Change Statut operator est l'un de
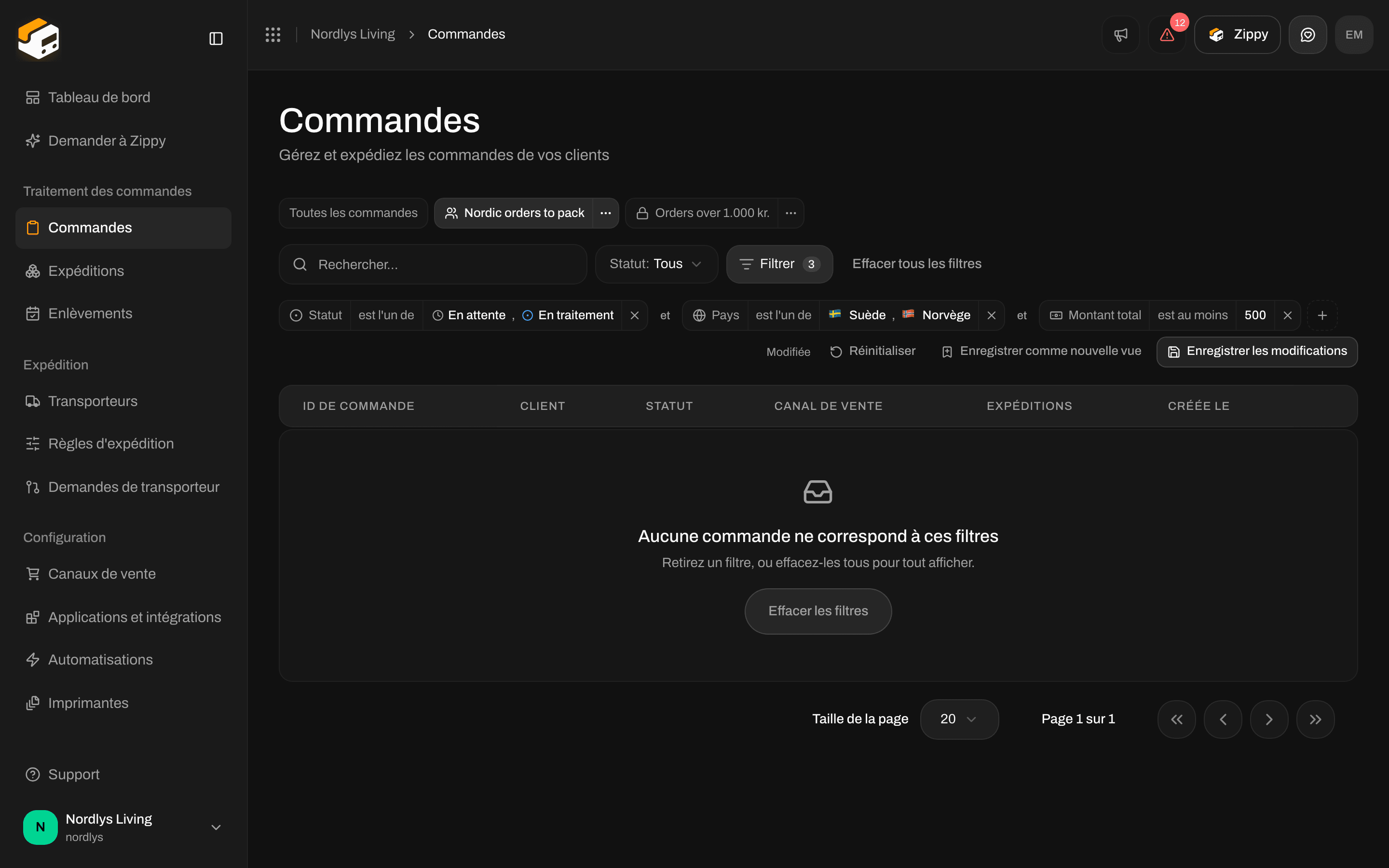 386,315
